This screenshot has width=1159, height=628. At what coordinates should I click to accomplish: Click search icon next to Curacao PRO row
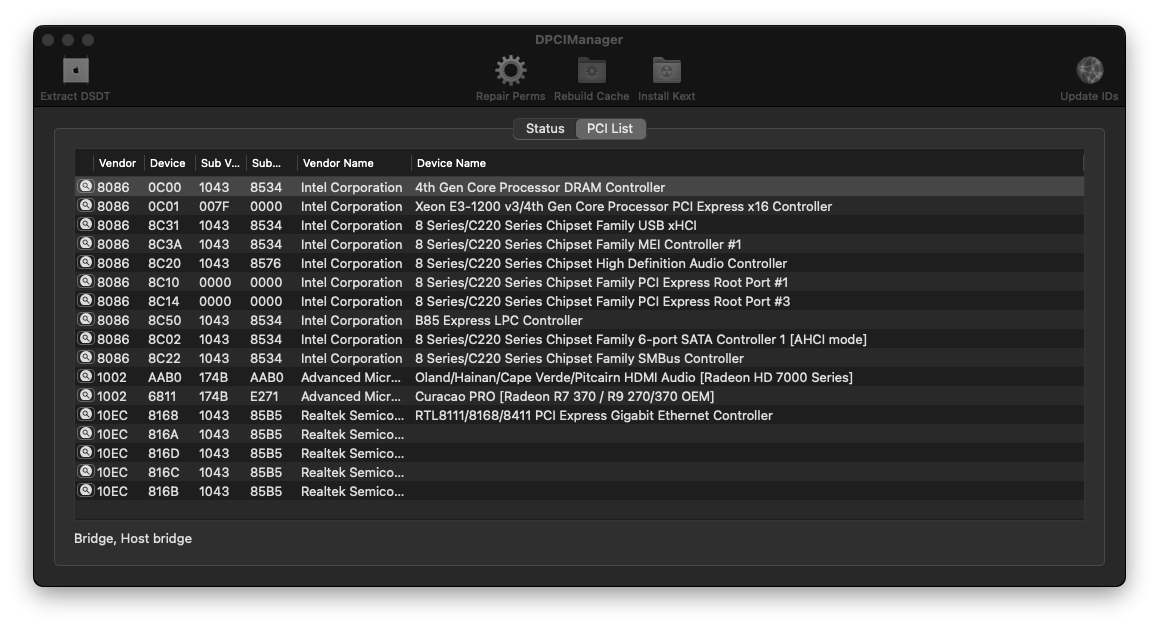[86, 395]
